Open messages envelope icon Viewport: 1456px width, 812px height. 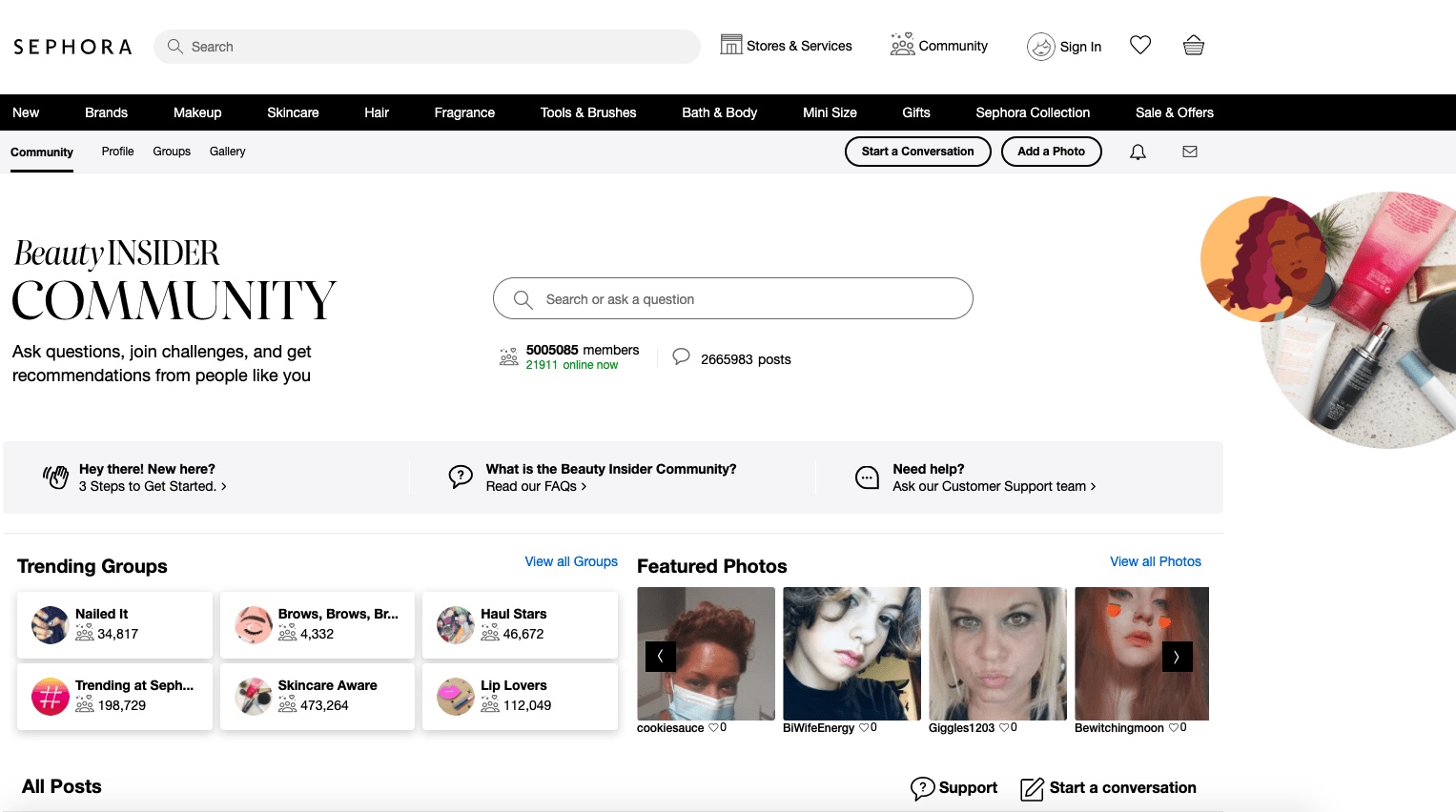point(1190,152)
